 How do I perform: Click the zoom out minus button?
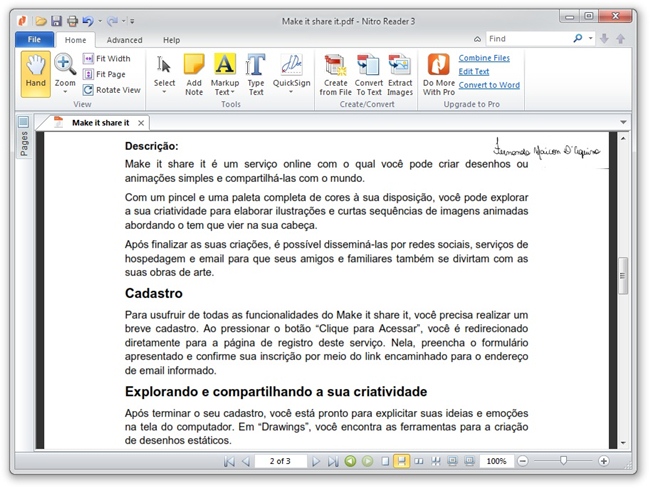523,461
